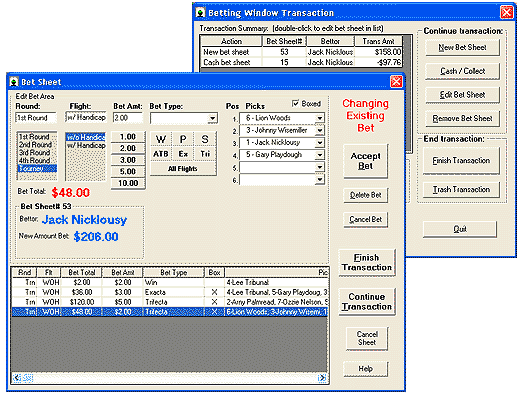522x396 pixels.
Task: Click Remove Bet Sheet in Transaction window
Action: point(462,118)
